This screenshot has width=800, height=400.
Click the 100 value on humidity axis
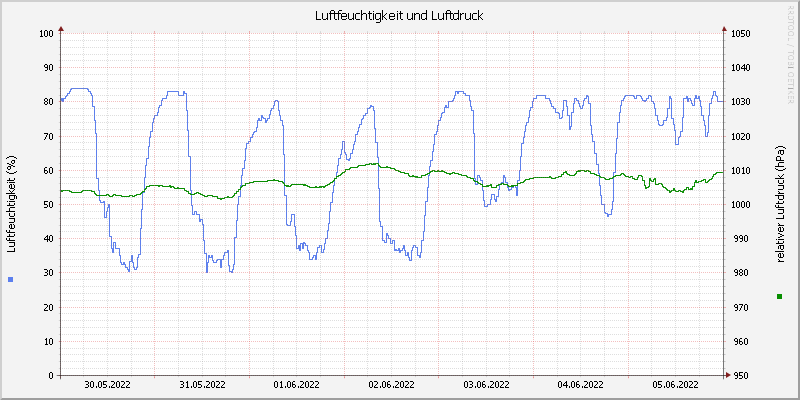(x=46, y=34)
